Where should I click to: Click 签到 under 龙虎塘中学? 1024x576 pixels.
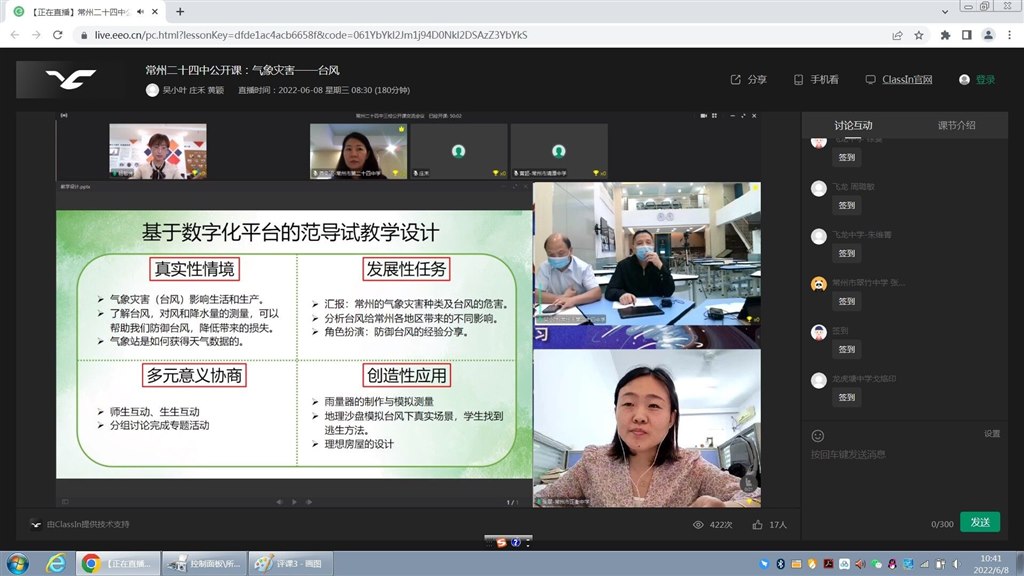[x=846, y=397]
